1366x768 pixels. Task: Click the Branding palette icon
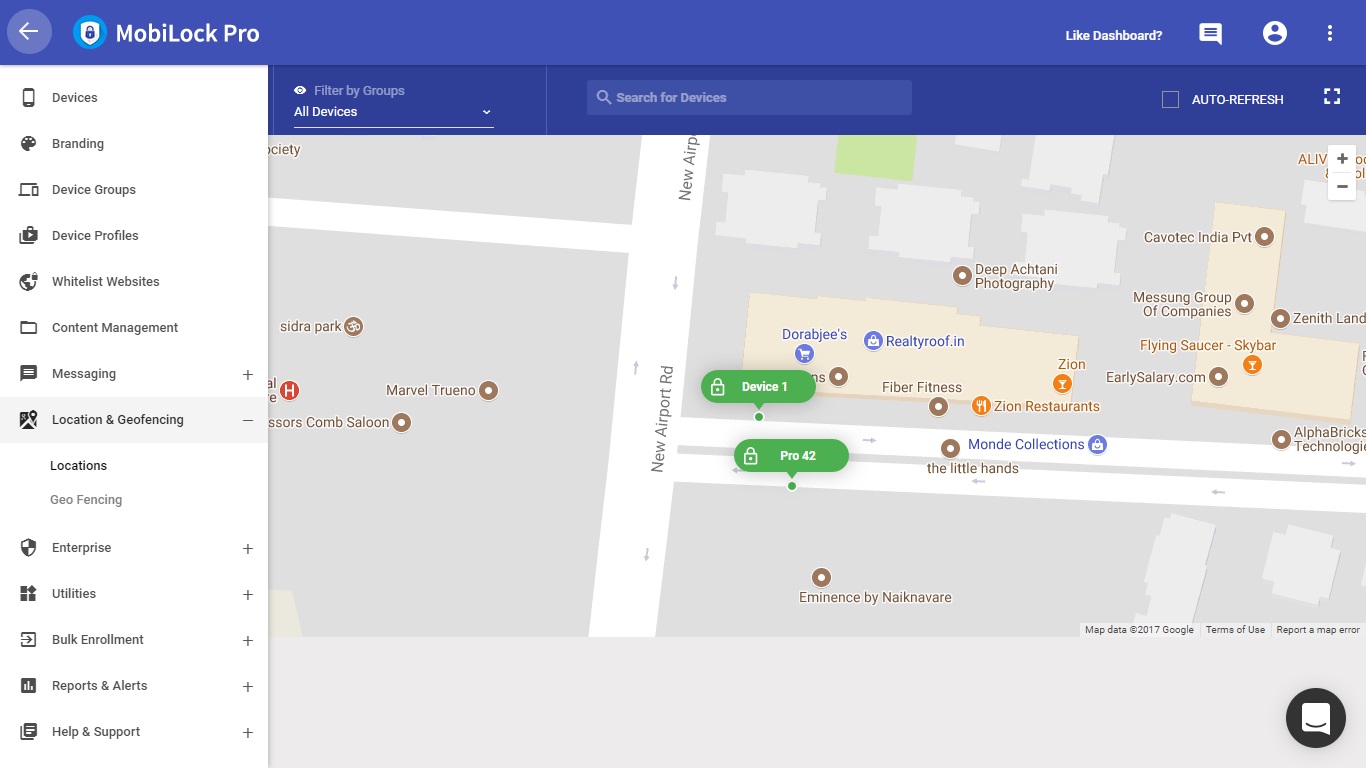click(x=29, y=143)
